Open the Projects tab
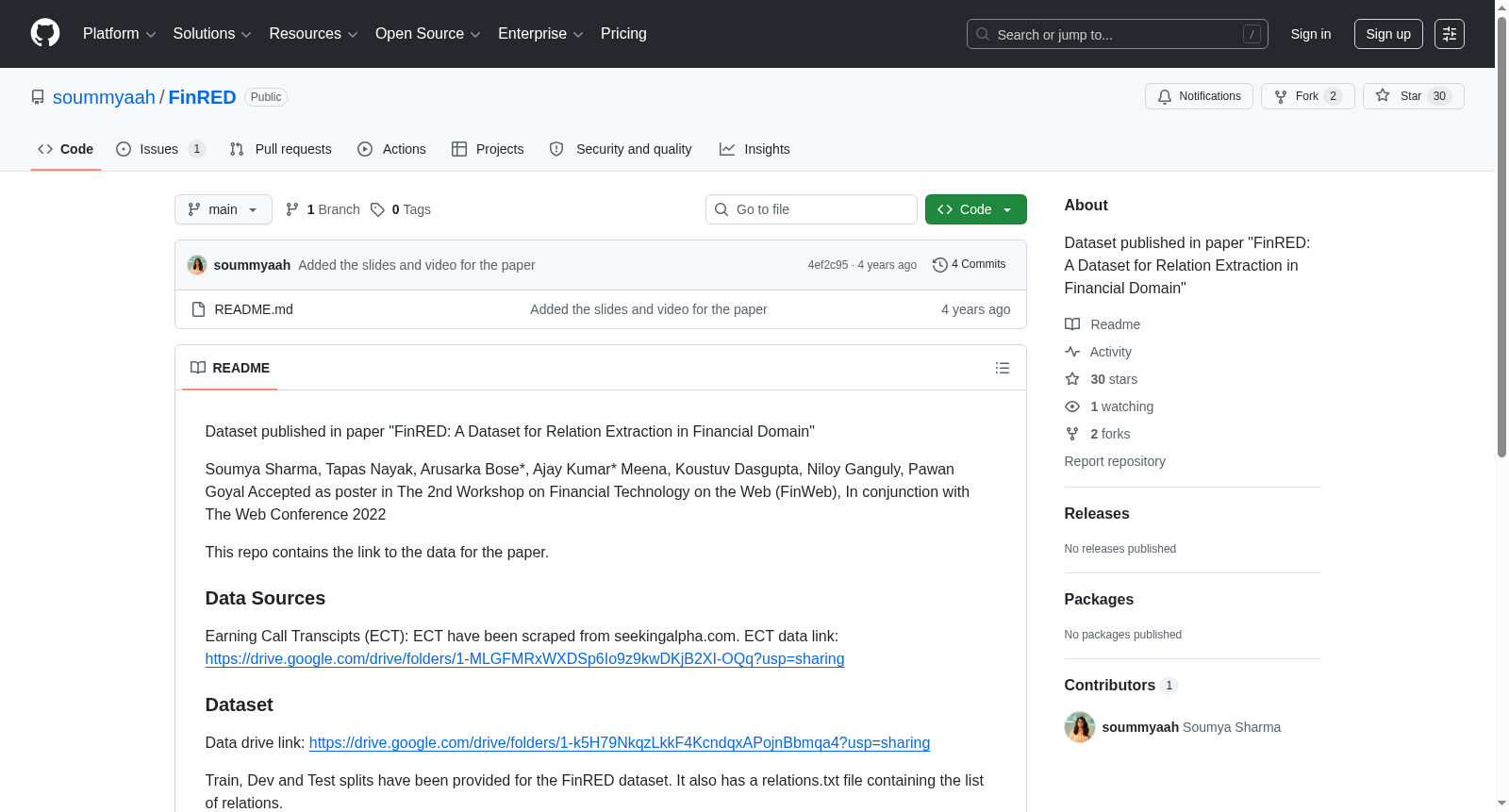 click(488, 149)
